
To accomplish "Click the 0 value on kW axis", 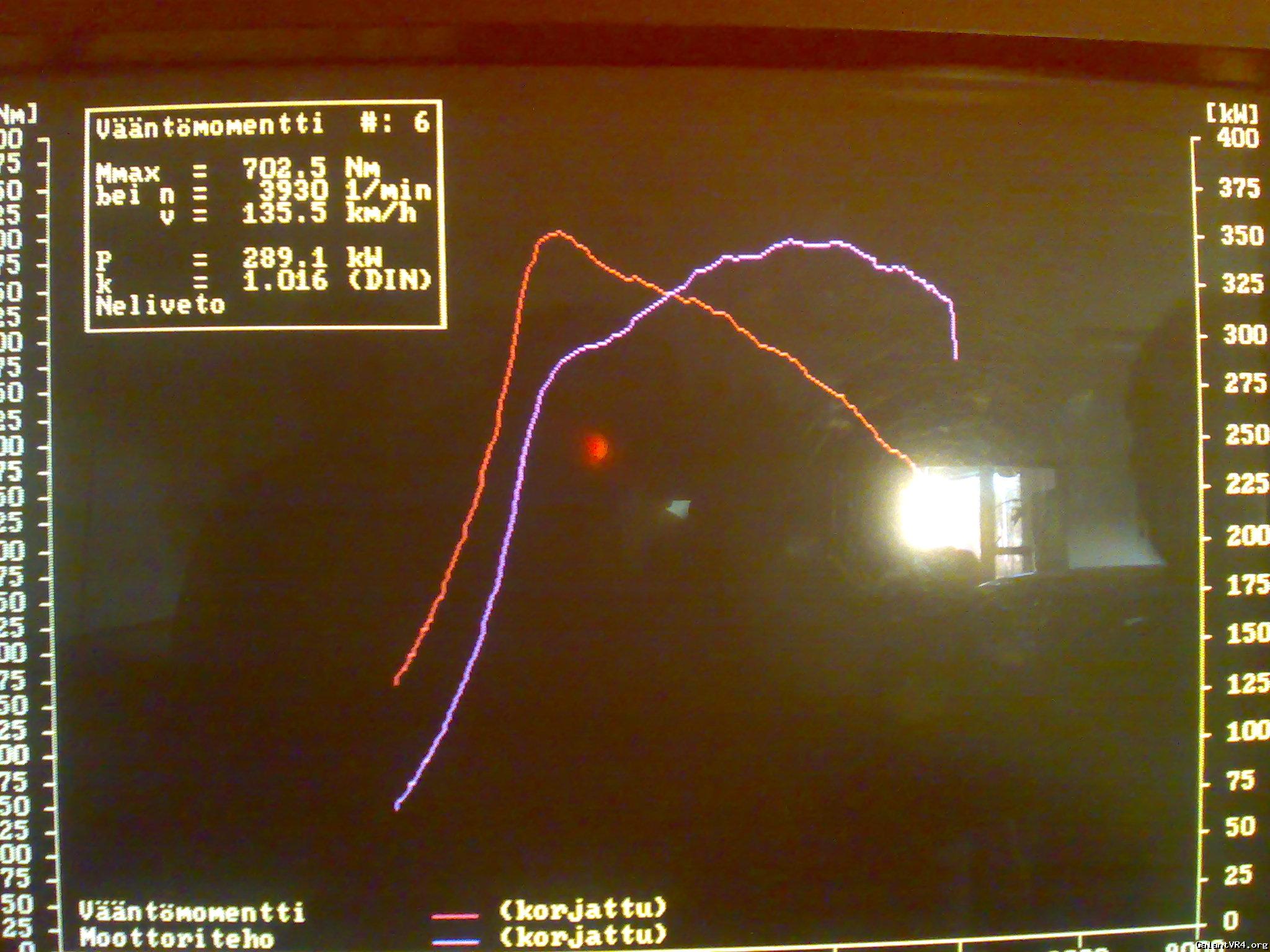I will (1230, 921).
